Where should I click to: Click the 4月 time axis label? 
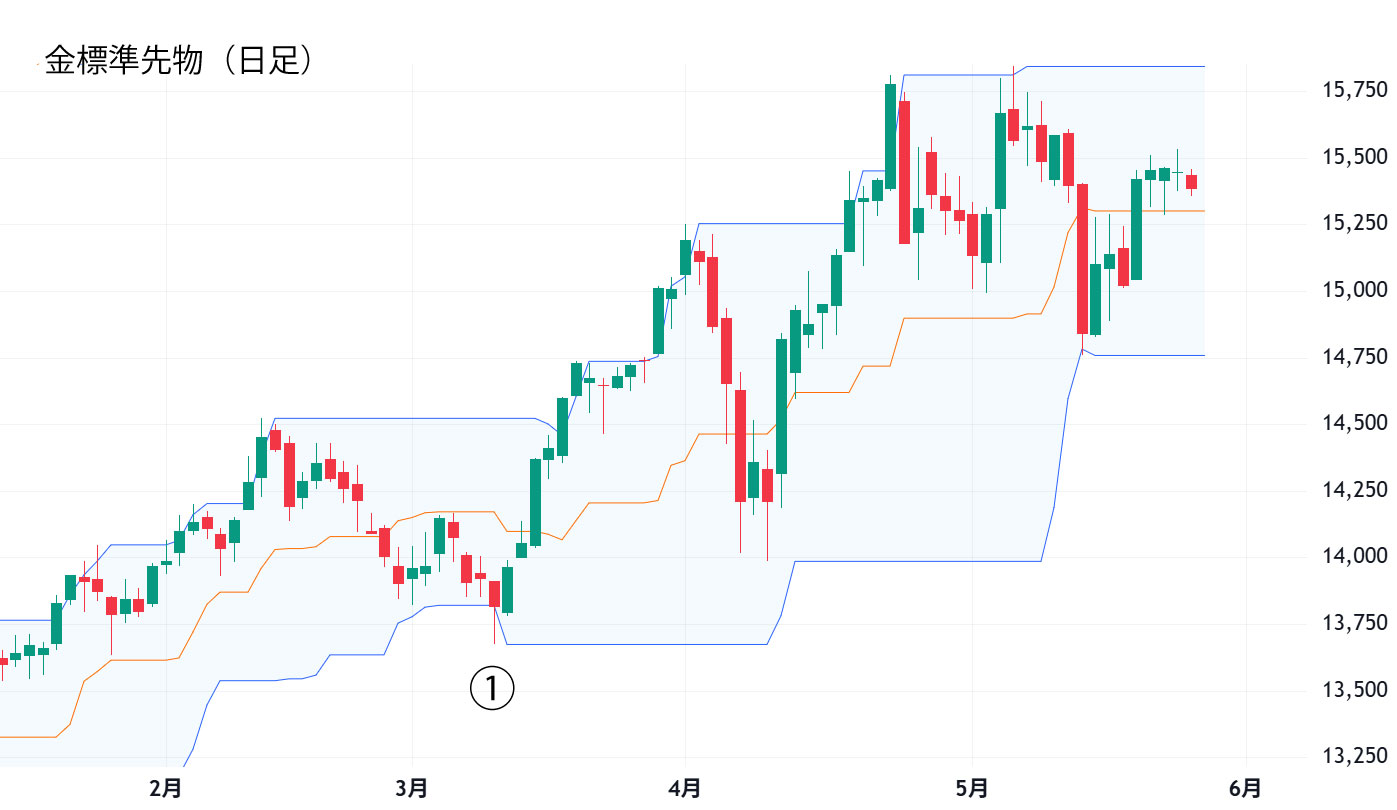(x=685, y=789)
